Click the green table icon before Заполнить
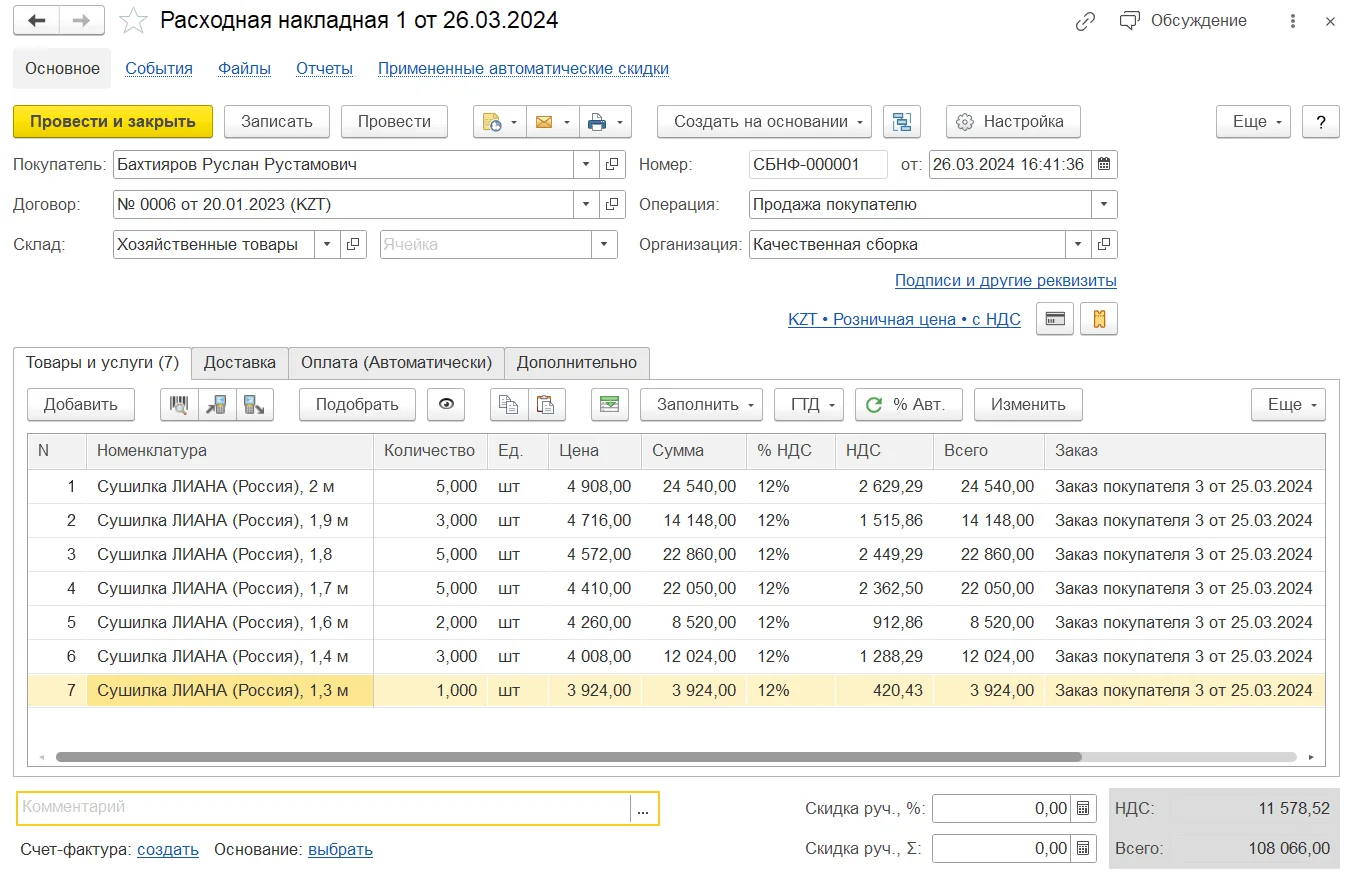Screen dimensions: 1349x885 pos(609,405)
